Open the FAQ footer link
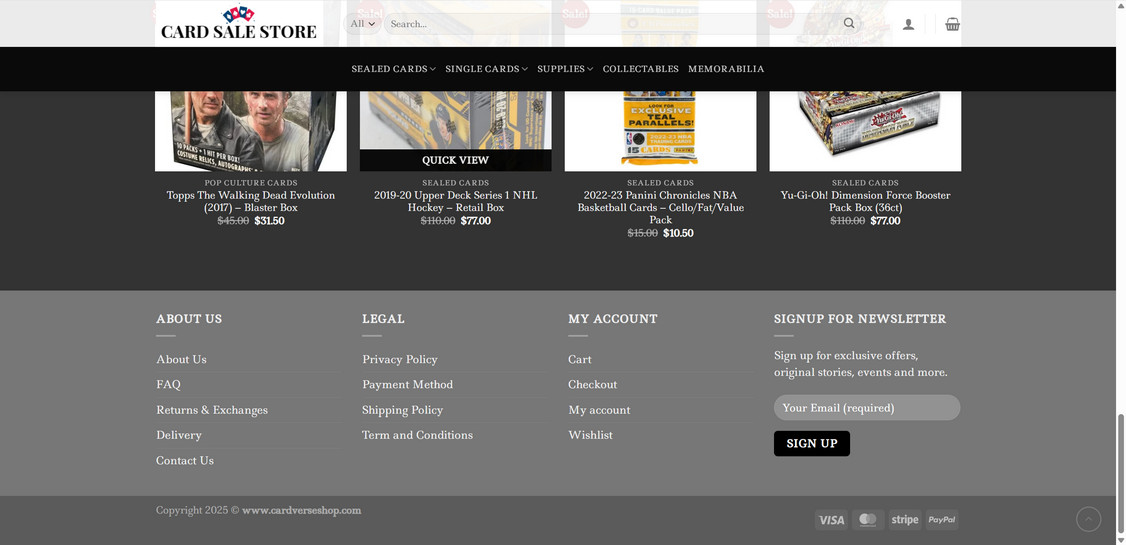Screen dimensions: 1126x545 click(x=168, y=384)
